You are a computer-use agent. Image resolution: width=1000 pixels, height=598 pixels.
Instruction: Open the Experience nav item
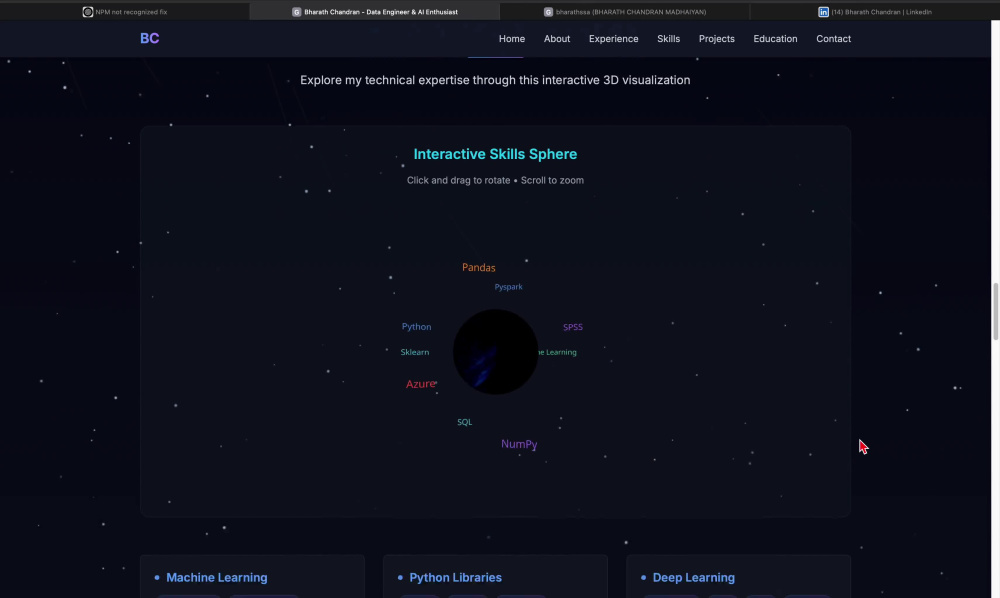tap(613, 39)
